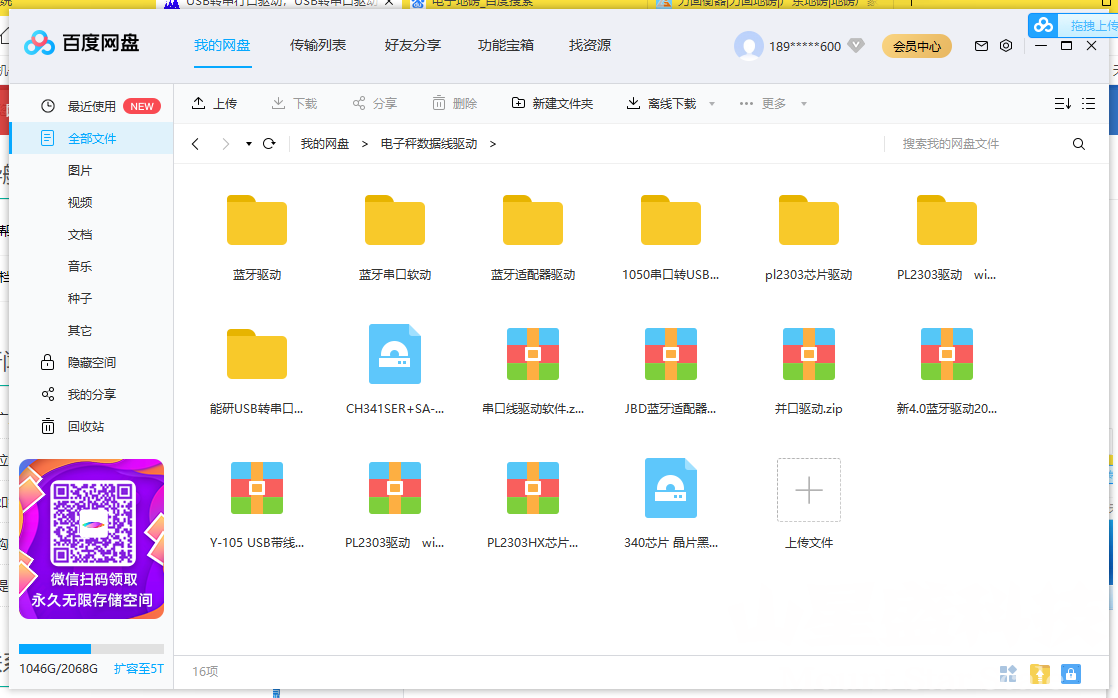Screen dimensions: 1118x698
Task: Click the 上传 upload icon in the toolbar
Action: coord(198,102)
